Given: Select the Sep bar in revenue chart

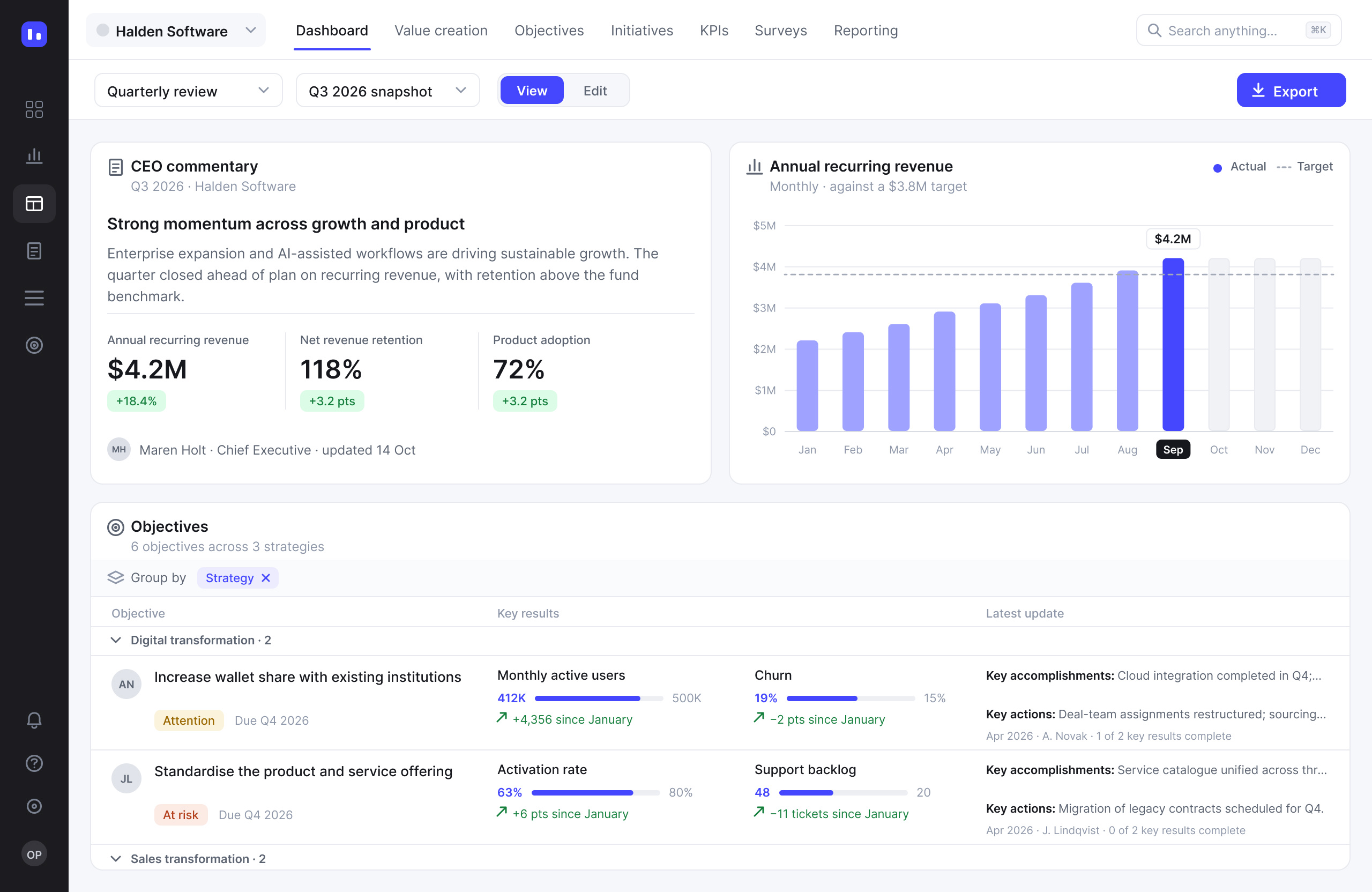Looking at the screenshot, I should pos(1173,345).
